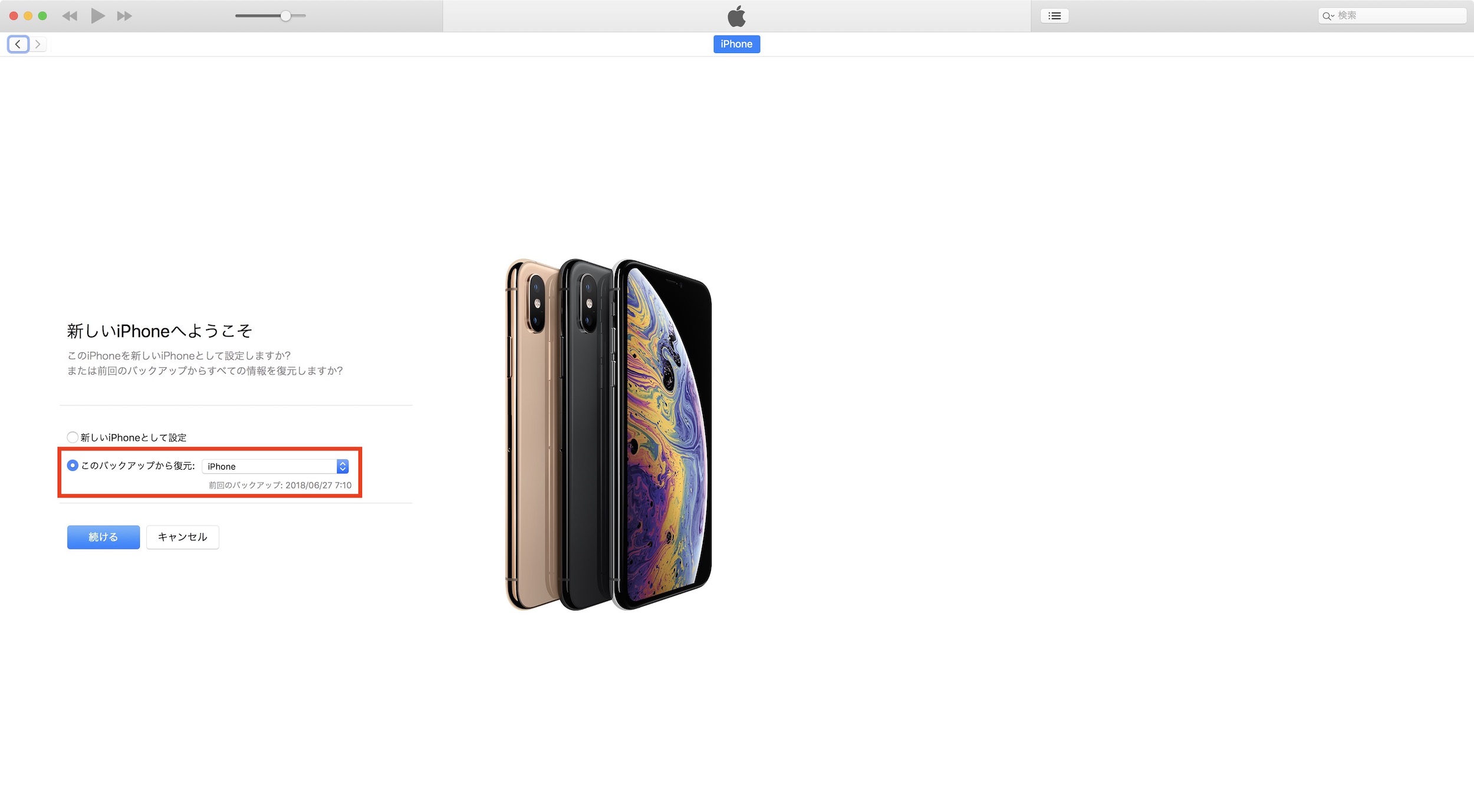Click the back navigation arrow icon
Viewport: 1474px width, 812px height.
tap(18, 43)
